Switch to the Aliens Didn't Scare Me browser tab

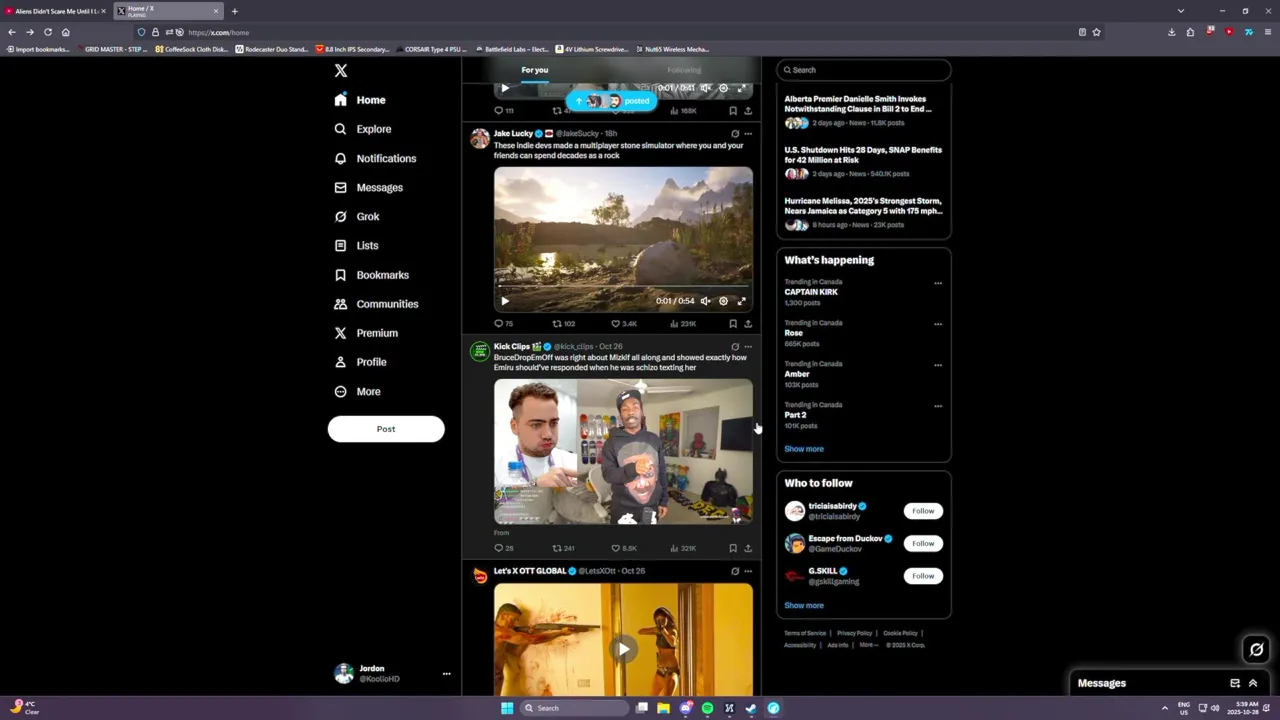[55, 11]
